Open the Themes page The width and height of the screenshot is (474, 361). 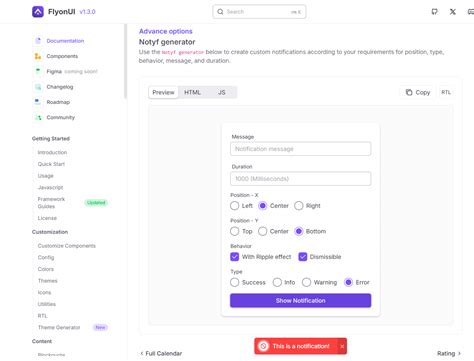(48, 281)
